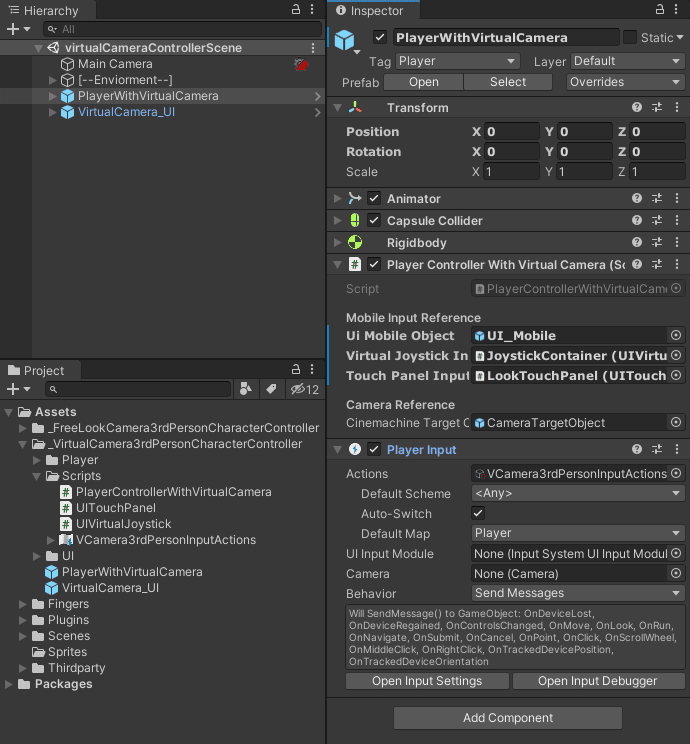Image resolution: width=690 pixels, height=744 pixels.
Task: Open scene options for virtualCameraControllerScene
Action: (313, 48)
